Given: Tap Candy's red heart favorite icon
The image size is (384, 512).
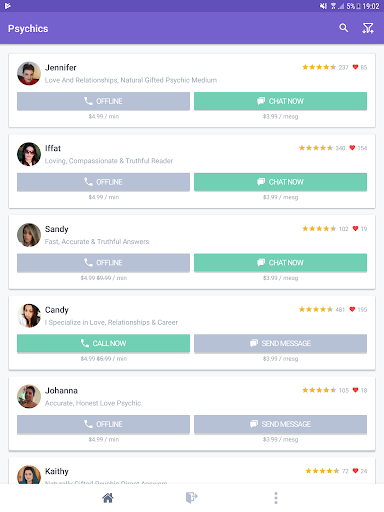Looking at the screenshot, I should point(352,309).
